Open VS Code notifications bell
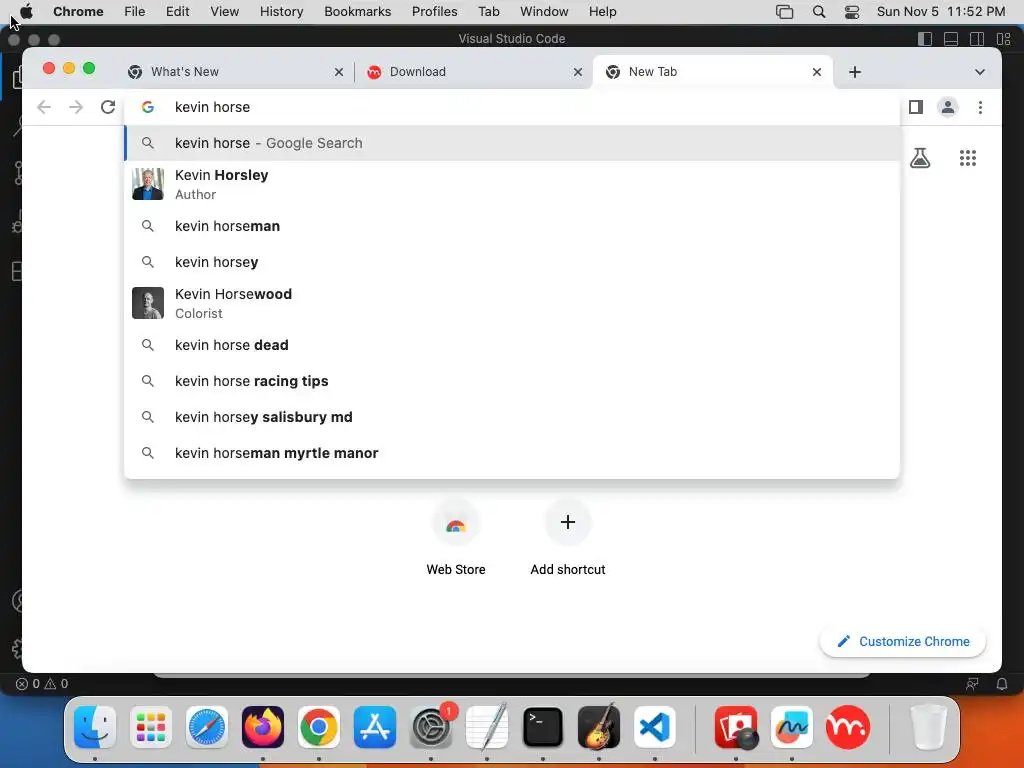This screenshot has width=1024, height=768. click(x=1002, y=684)
